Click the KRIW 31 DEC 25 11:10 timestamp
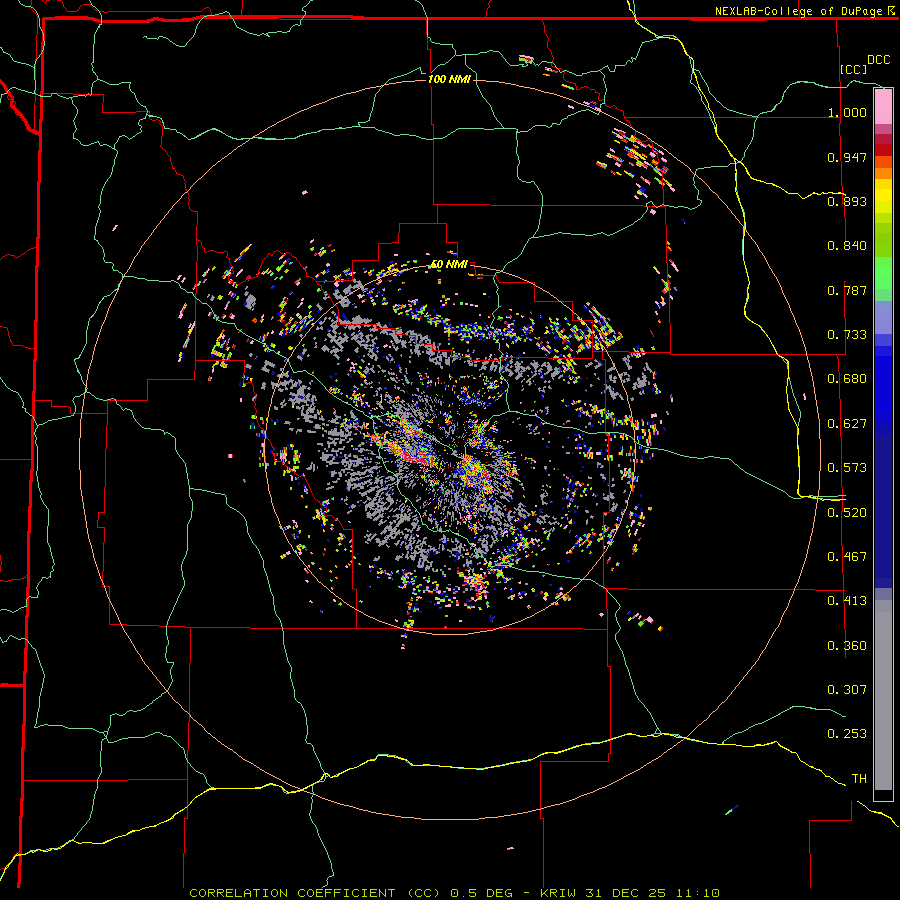The image size is (900, 900). click(630, 893)
